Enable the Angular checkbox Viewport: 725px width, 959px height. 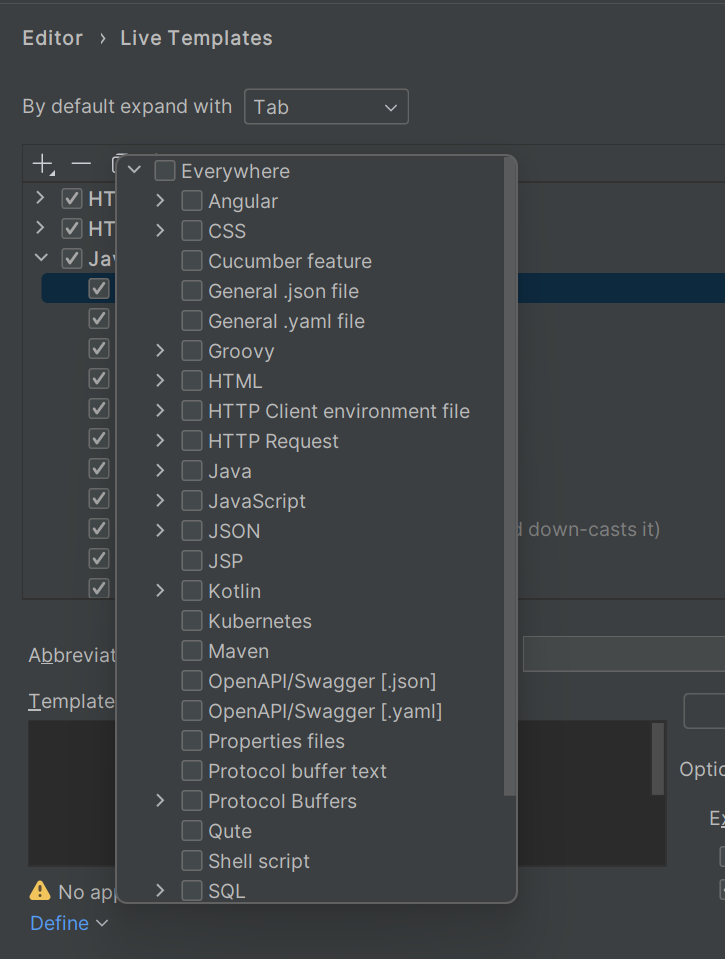click(x=192, y=201)
